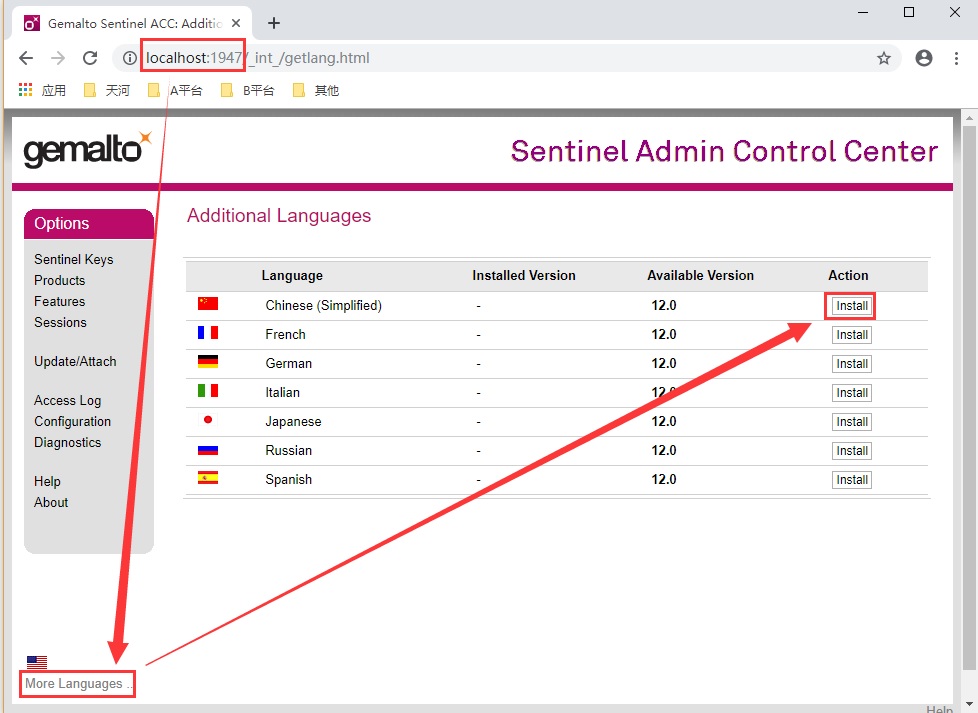Click the Chinese flag icon
Screen dimensions: 978x713
[x=208, y=304]
